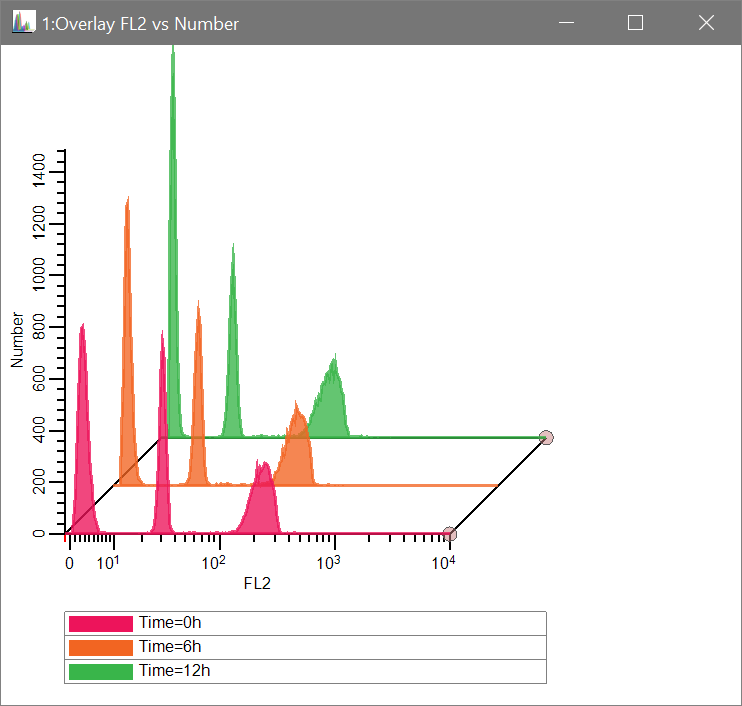Minimize the overlay plot window
Screen dimensions: 742x706
tap(565, 23)
